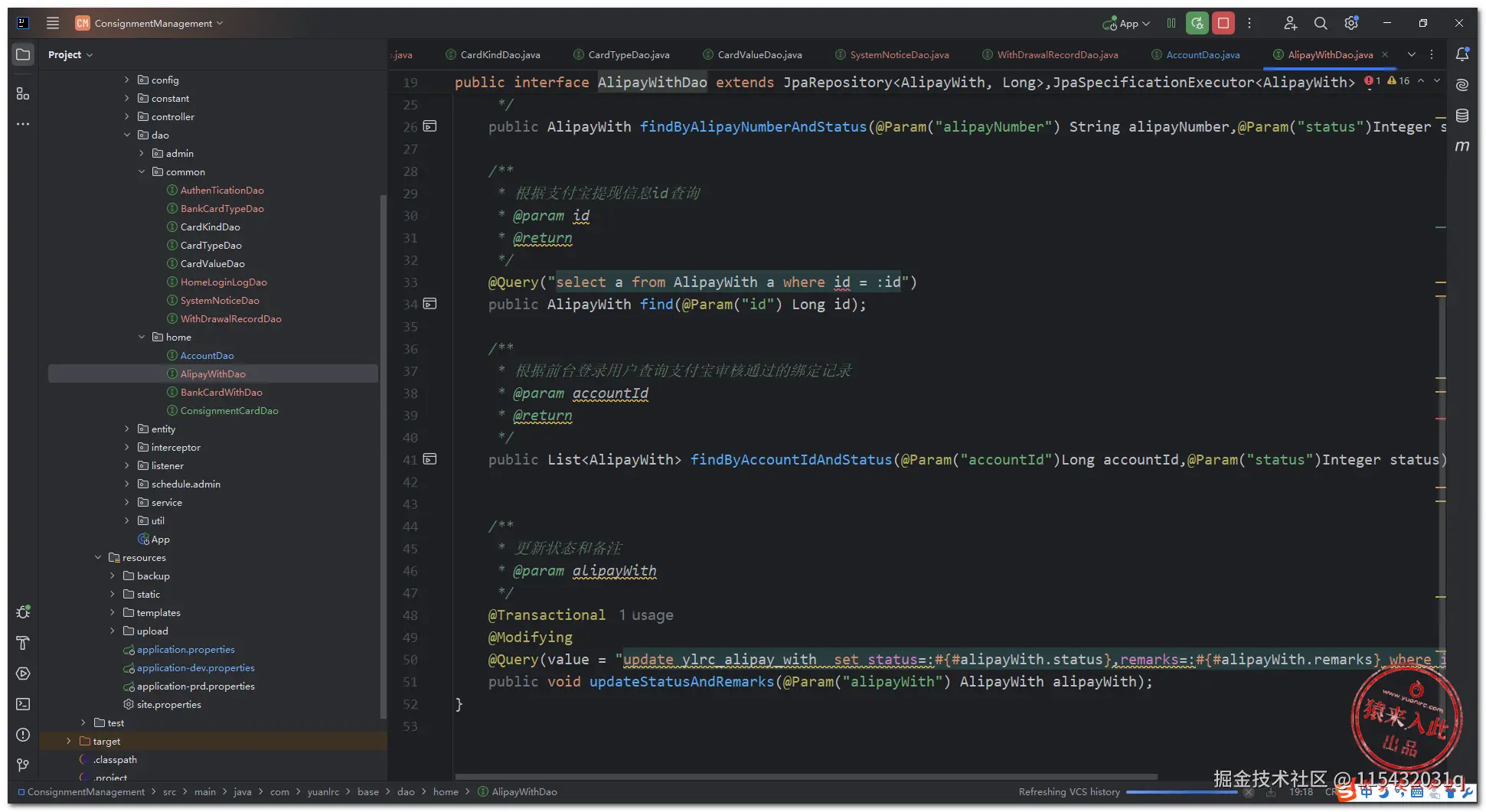Expand the target folder
Screen dimensions: 1486x812
[x=69, y=741]
